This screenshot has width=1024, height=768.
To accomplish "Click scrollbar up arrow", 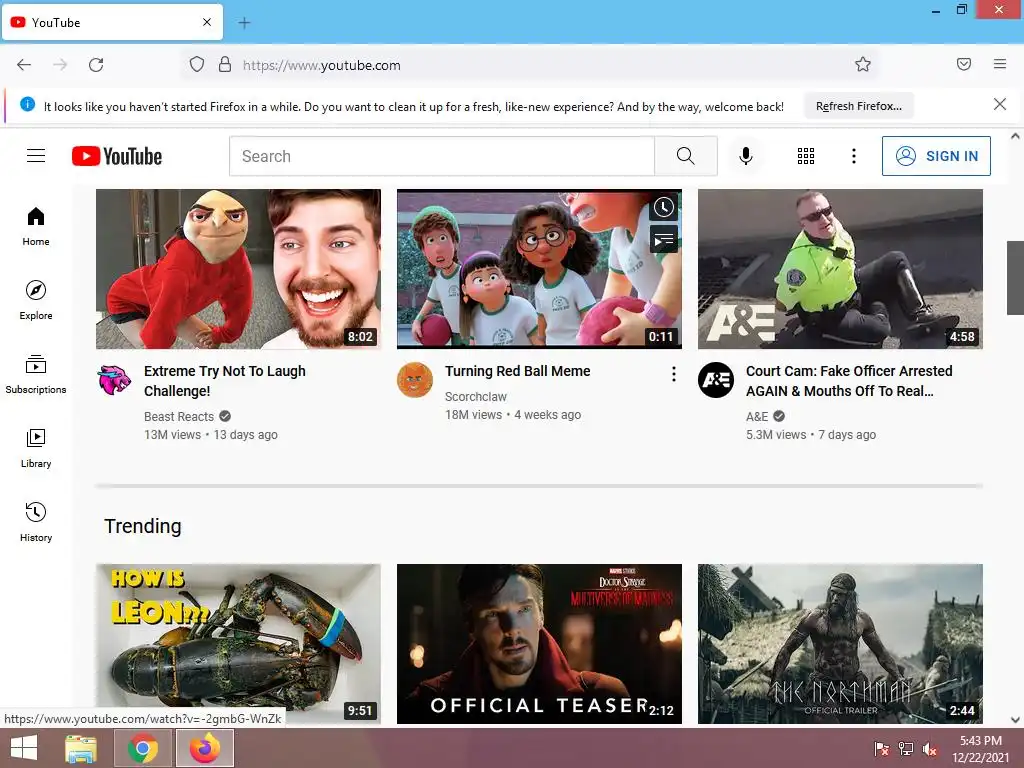I will [1015, 136].
